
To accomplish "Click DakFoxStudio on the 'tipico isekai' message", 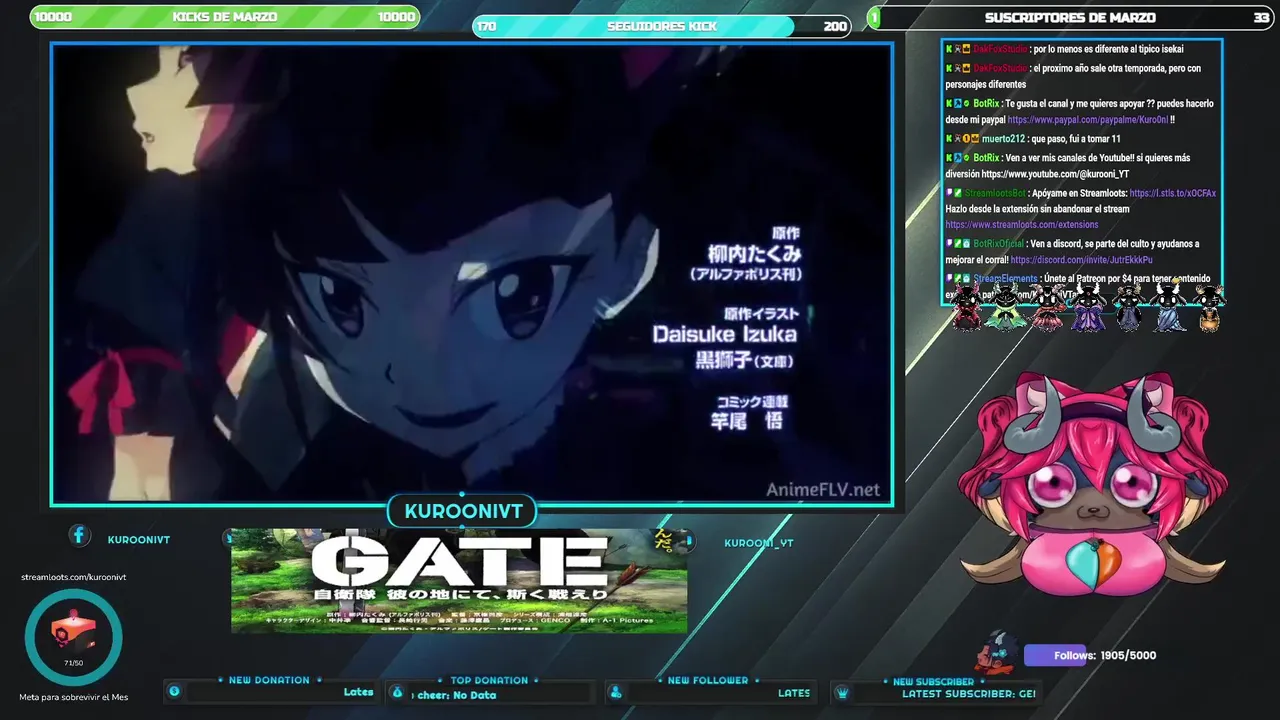I will pyautogui.click(x=1000, y=49).
